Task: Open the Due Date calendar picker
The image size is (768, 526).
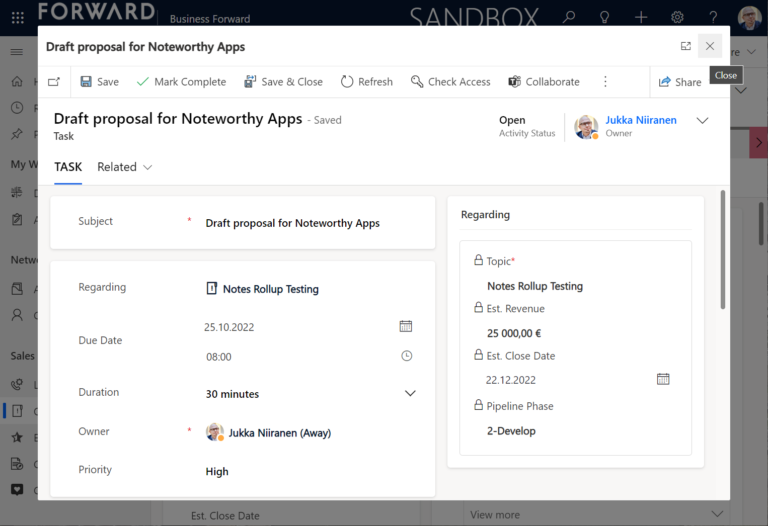Action: click(406, 326)
